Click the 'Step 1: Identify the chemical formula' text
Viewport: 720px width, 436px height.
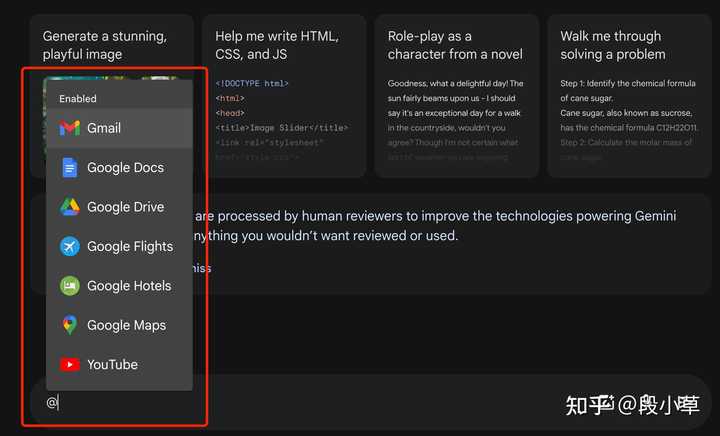point(628,84)
